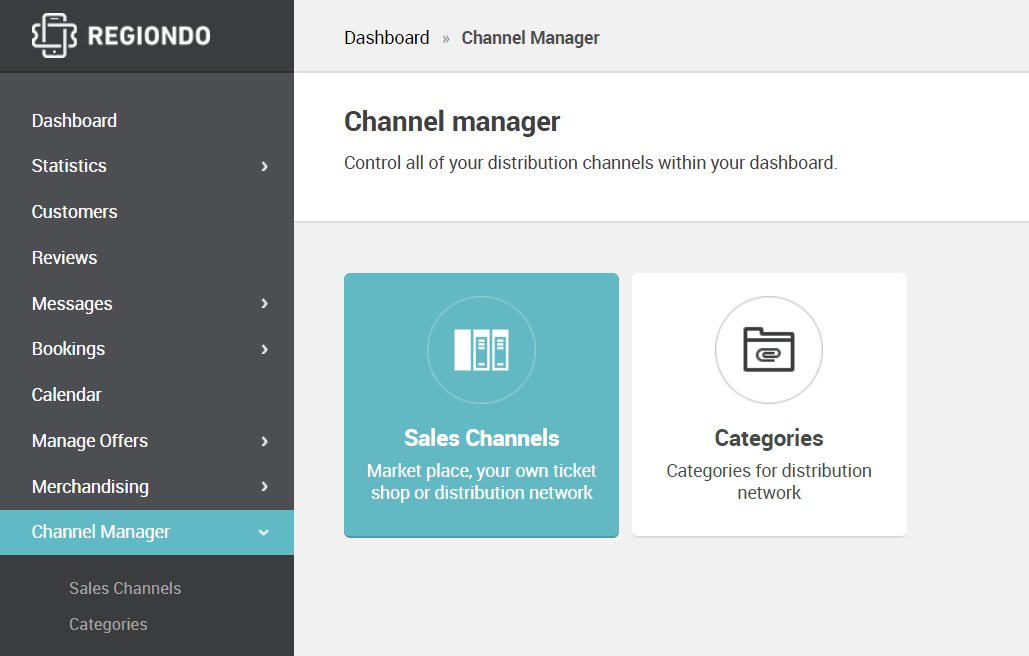
Task: Go to Customers in the sidebar
Action: click(74, 212)
